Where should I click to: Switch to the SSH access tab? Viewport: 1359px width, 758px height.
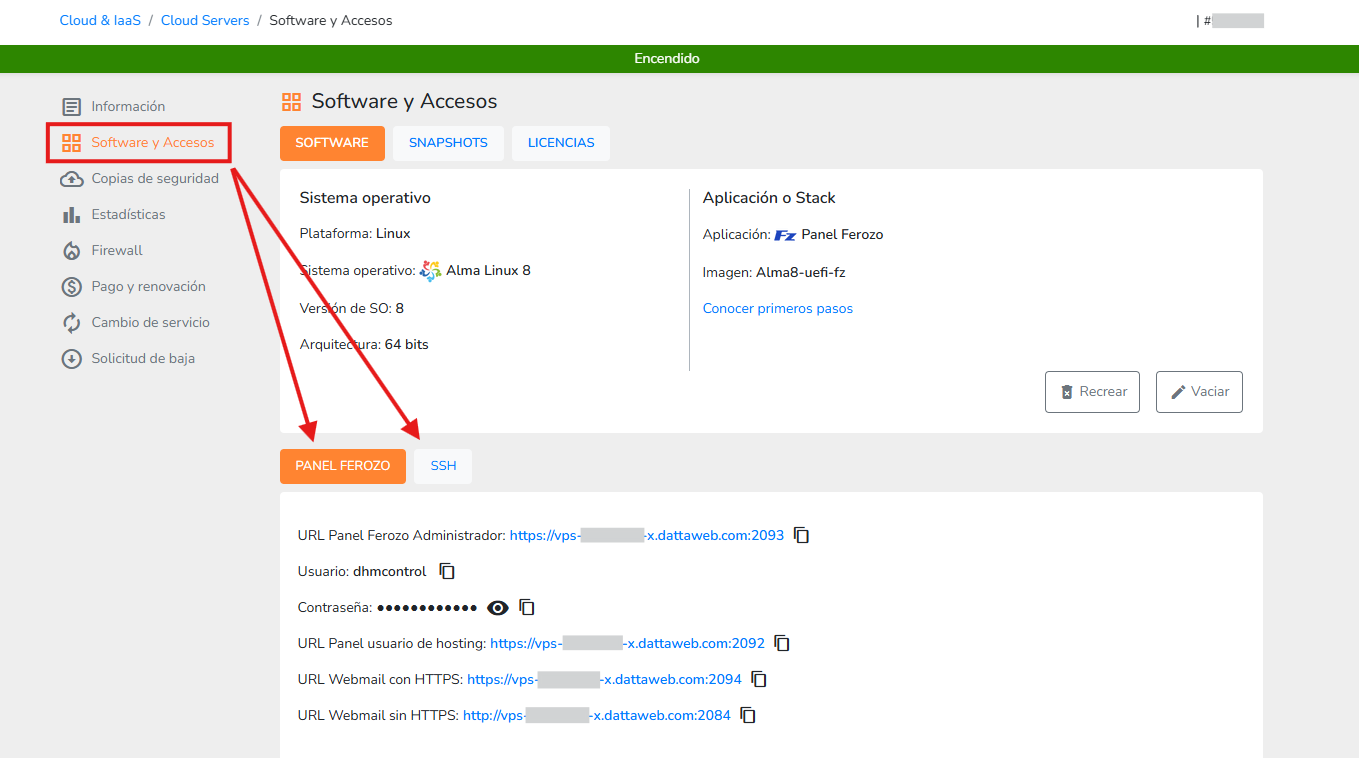coord(442,465)
